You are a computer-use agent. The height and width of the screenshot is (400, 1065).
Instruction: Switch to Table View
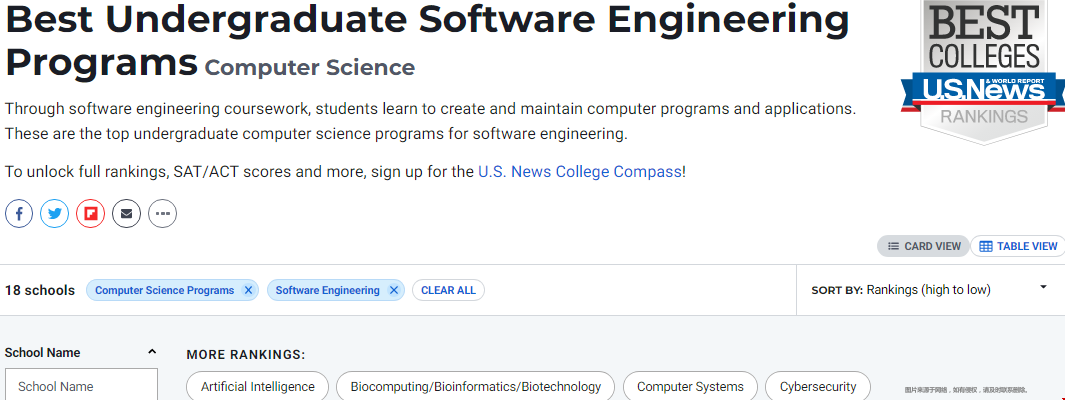point(1017,247)
